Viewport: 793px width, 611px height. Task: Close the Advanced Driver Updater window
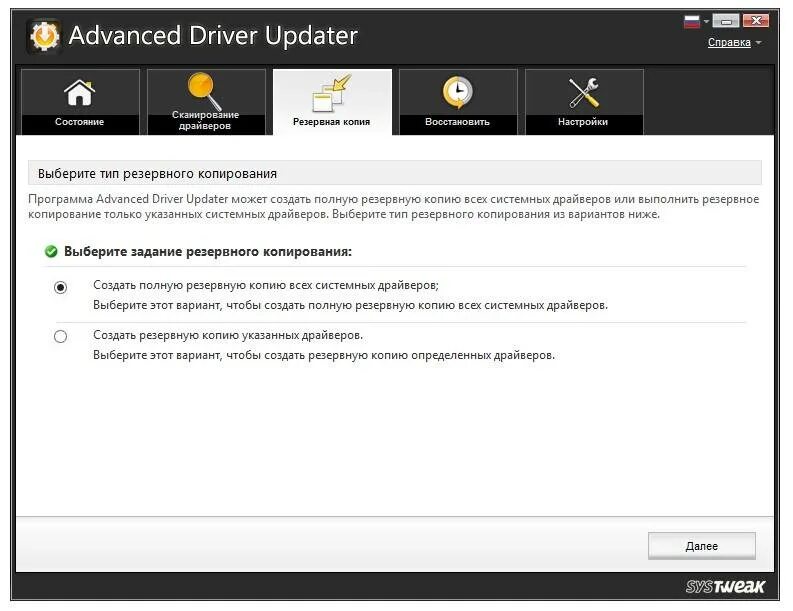[x=756, y=21]
